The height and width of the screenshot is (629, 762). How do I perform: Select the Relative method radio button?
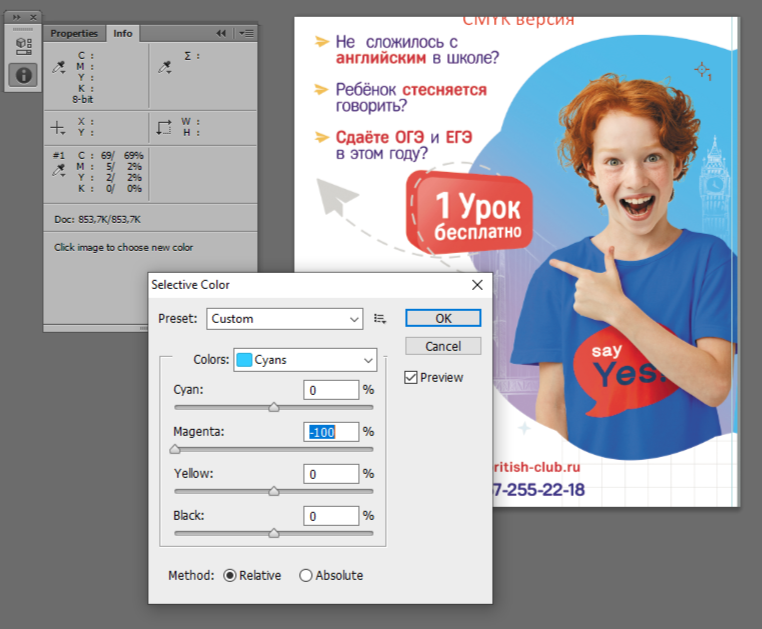pos(230,576)
